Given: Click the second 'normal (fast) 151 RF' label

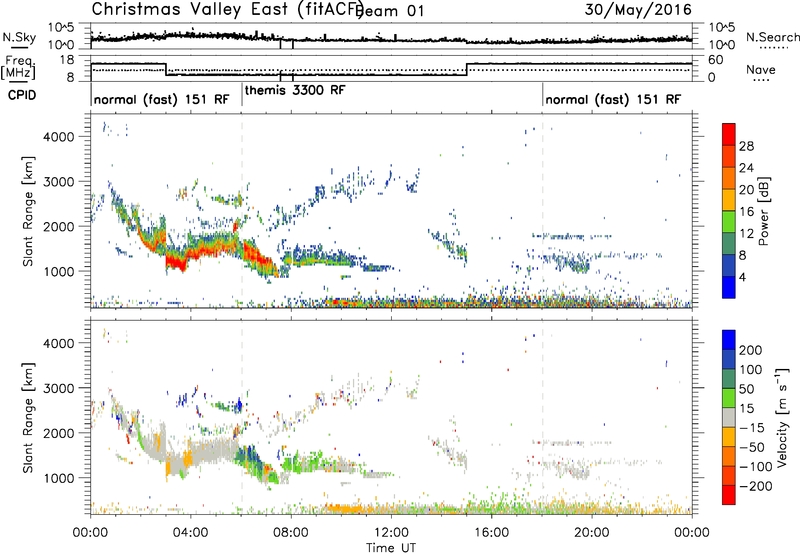Looking at the screenshot, I should tap(613, 99).
